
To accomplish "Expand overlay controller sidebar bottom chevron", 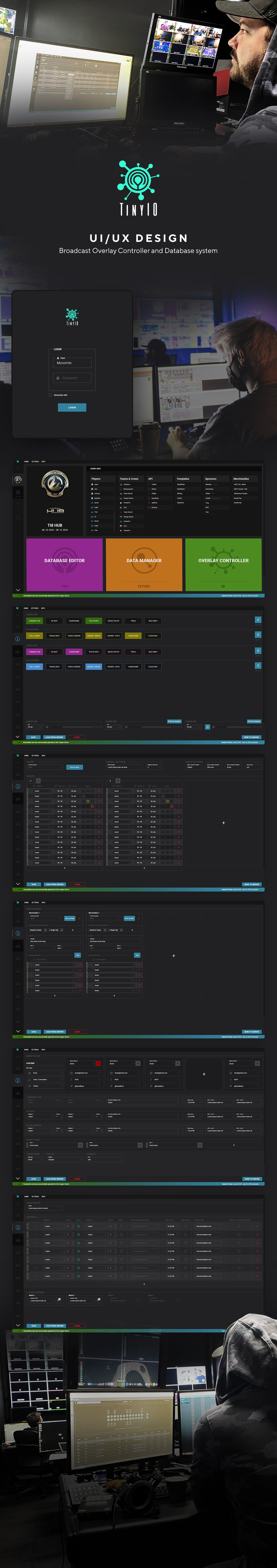I will (x=18, y=737).
